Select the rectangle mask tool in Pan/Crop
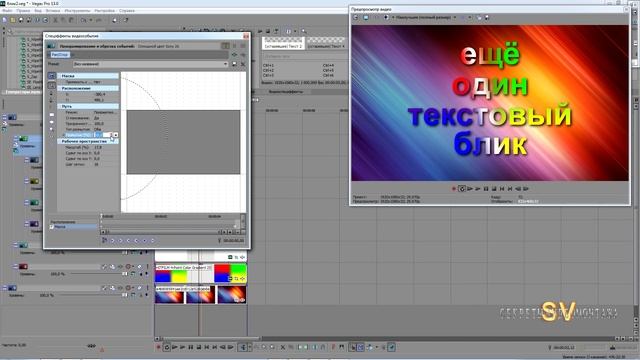 tap(51, 115)
